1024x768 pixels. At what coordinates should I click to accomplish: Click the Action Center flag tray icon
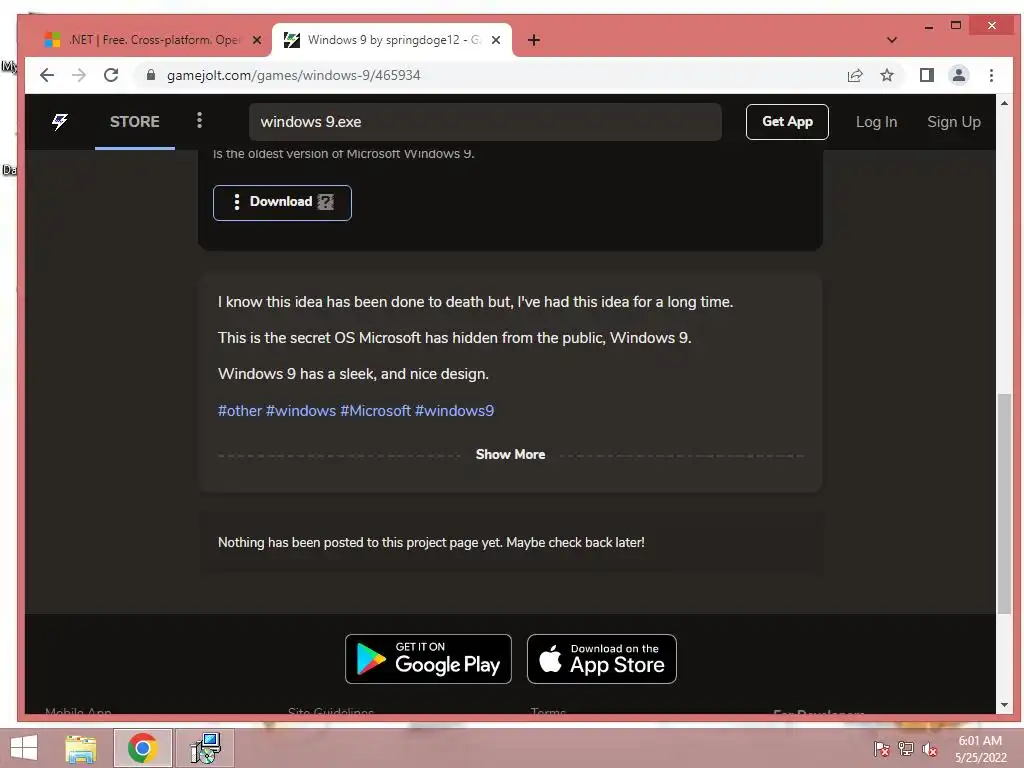[x=882, y=749]
